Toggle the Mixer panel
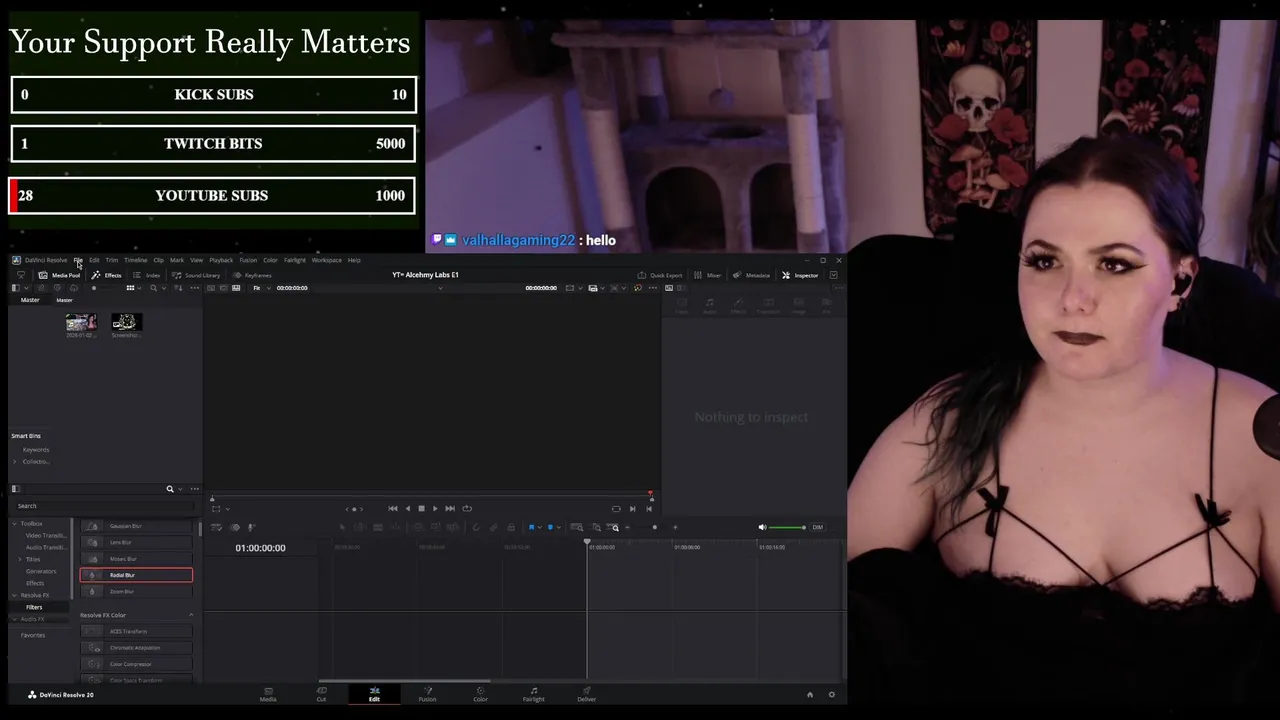 (x=708, y=275)
